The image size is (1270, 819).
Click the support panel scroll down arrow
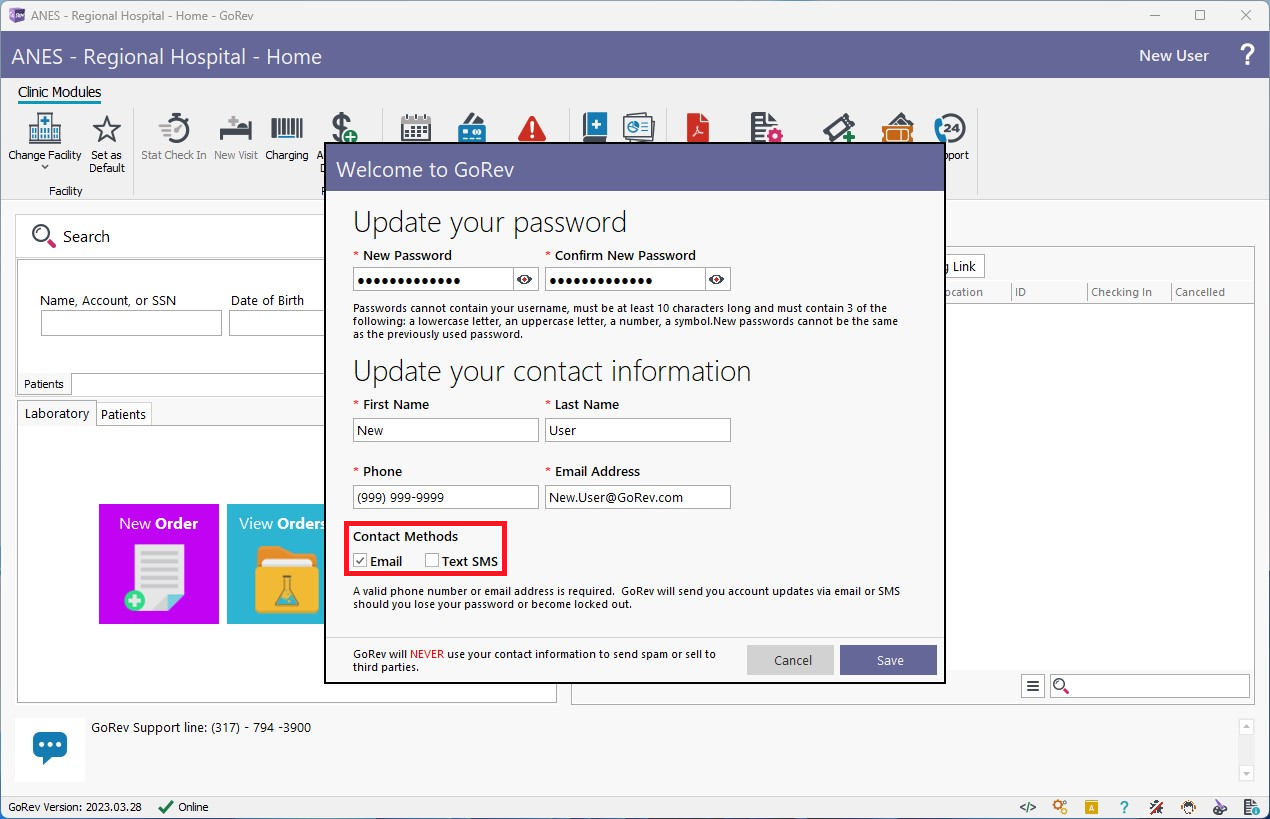point(1245,773)
